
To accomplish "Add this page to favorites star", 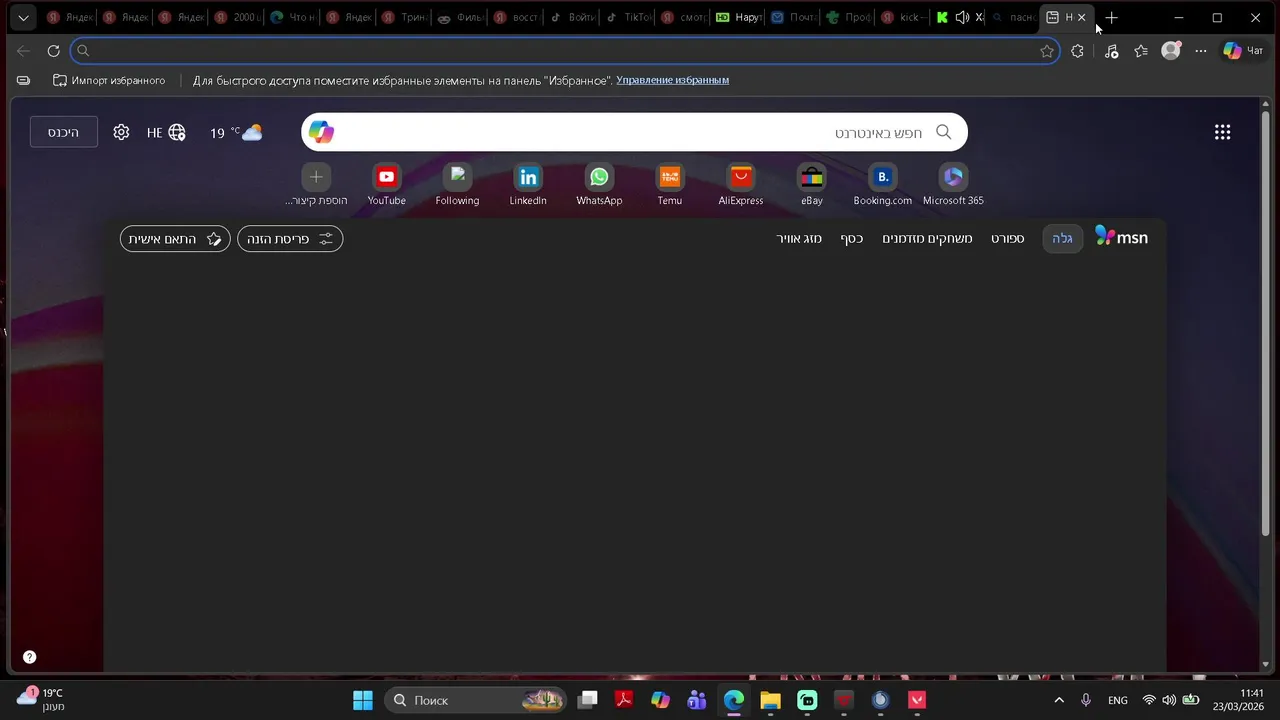I will (x=1047, y=51).
